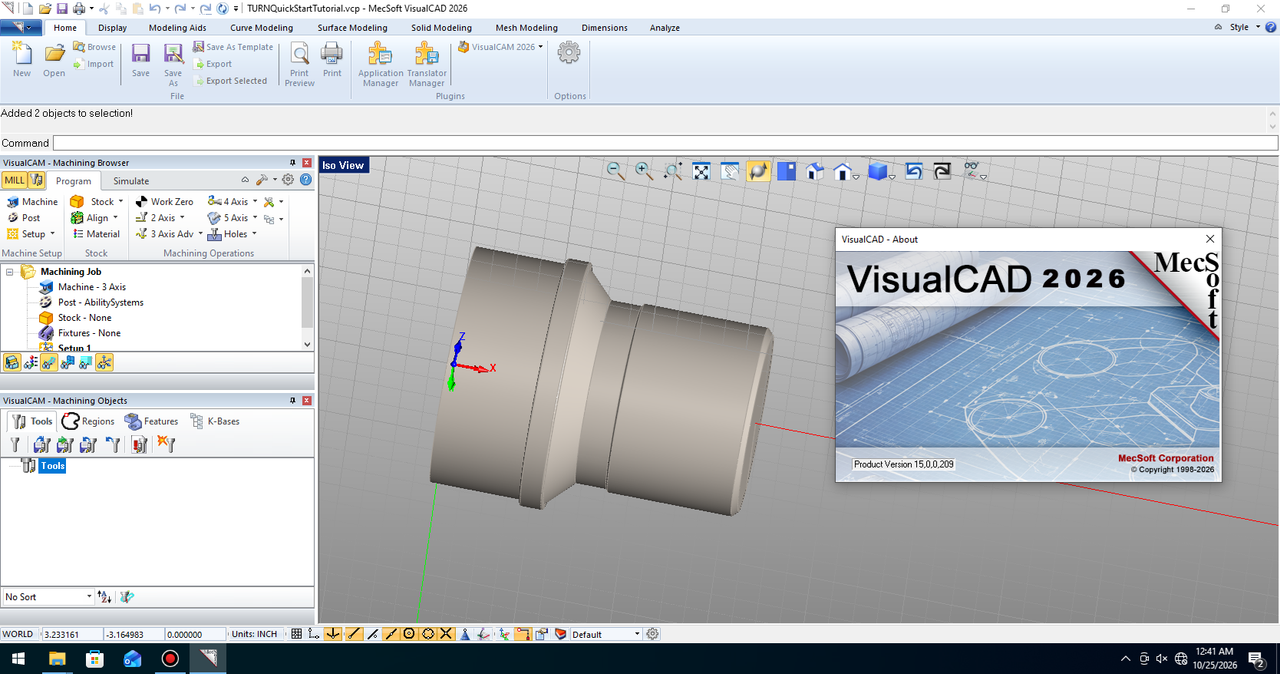The height and width of the screenshot is (674, 1280).
Task: Collapse the Machining Job tree node
Action: (9, 272)
